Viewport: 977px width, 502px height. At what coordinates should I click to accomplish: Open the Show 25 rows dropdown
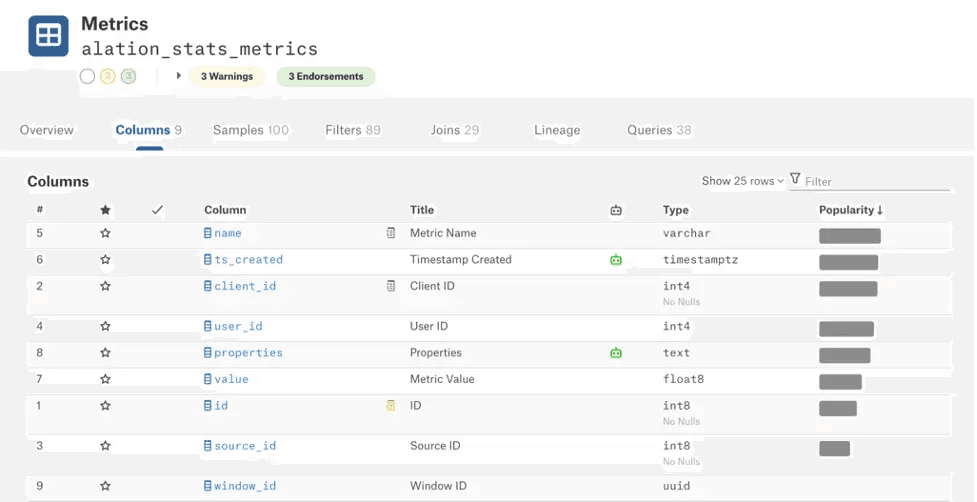tap(742, 181)
